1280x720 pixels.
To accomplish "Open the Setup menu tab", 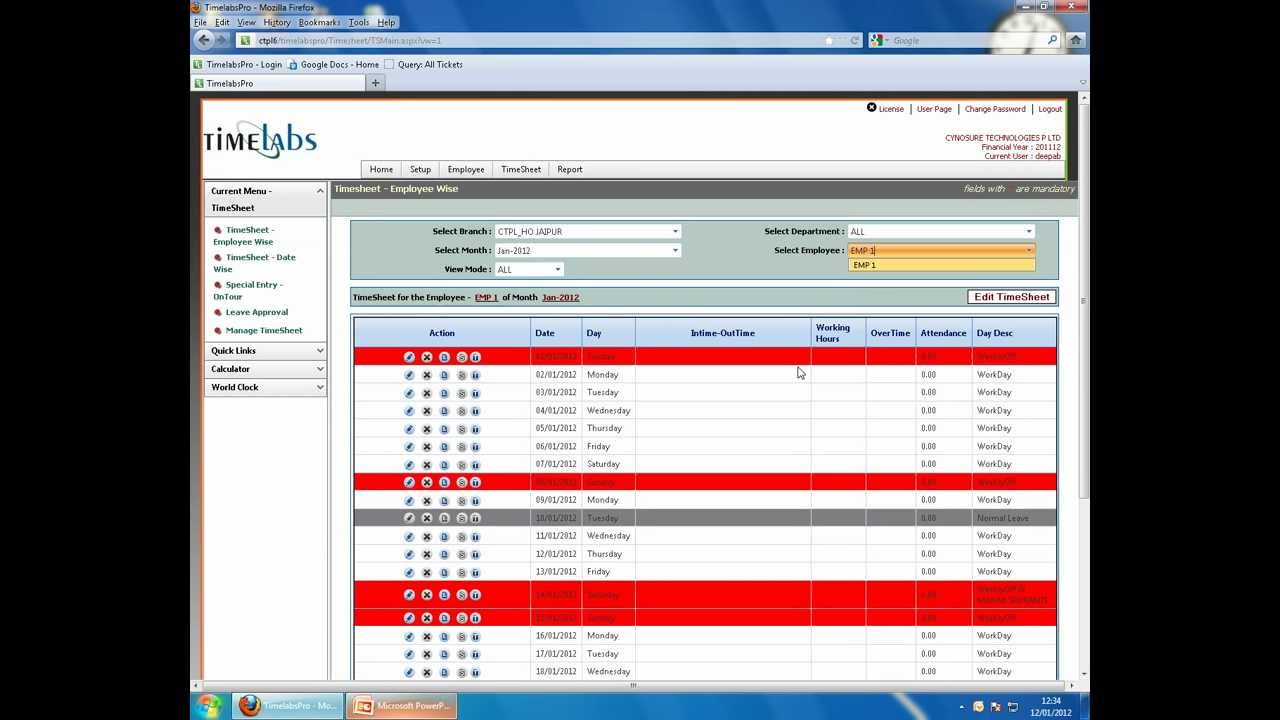I will click(x=420, y=170).
